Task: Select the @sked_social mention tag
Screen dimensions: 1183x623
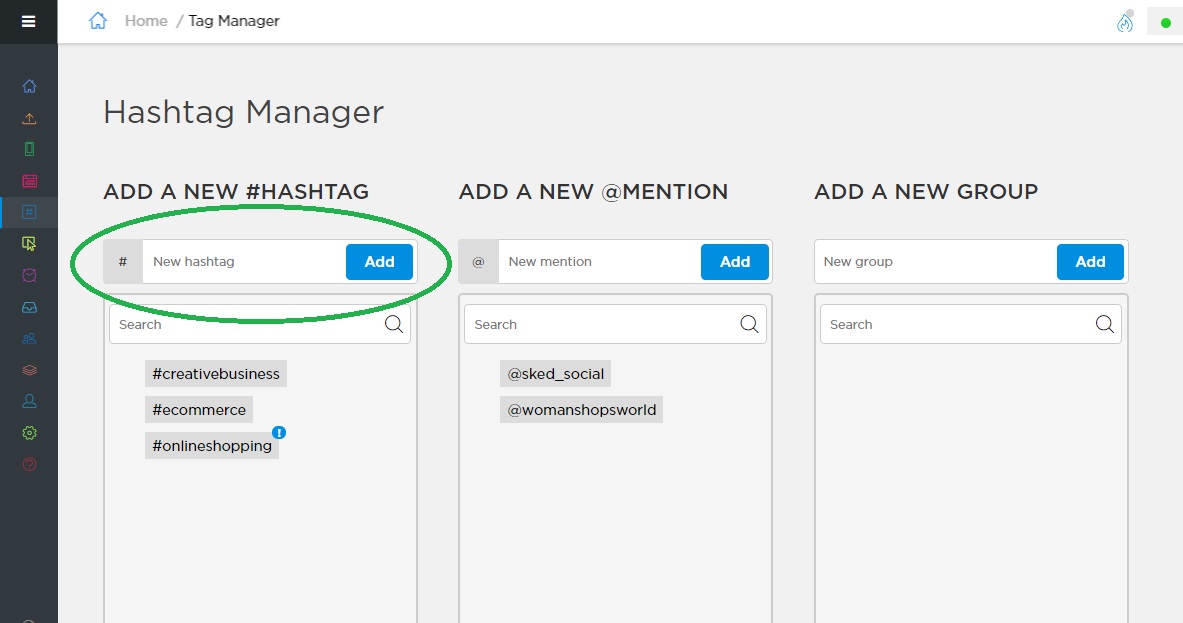Action: [556, 374]
